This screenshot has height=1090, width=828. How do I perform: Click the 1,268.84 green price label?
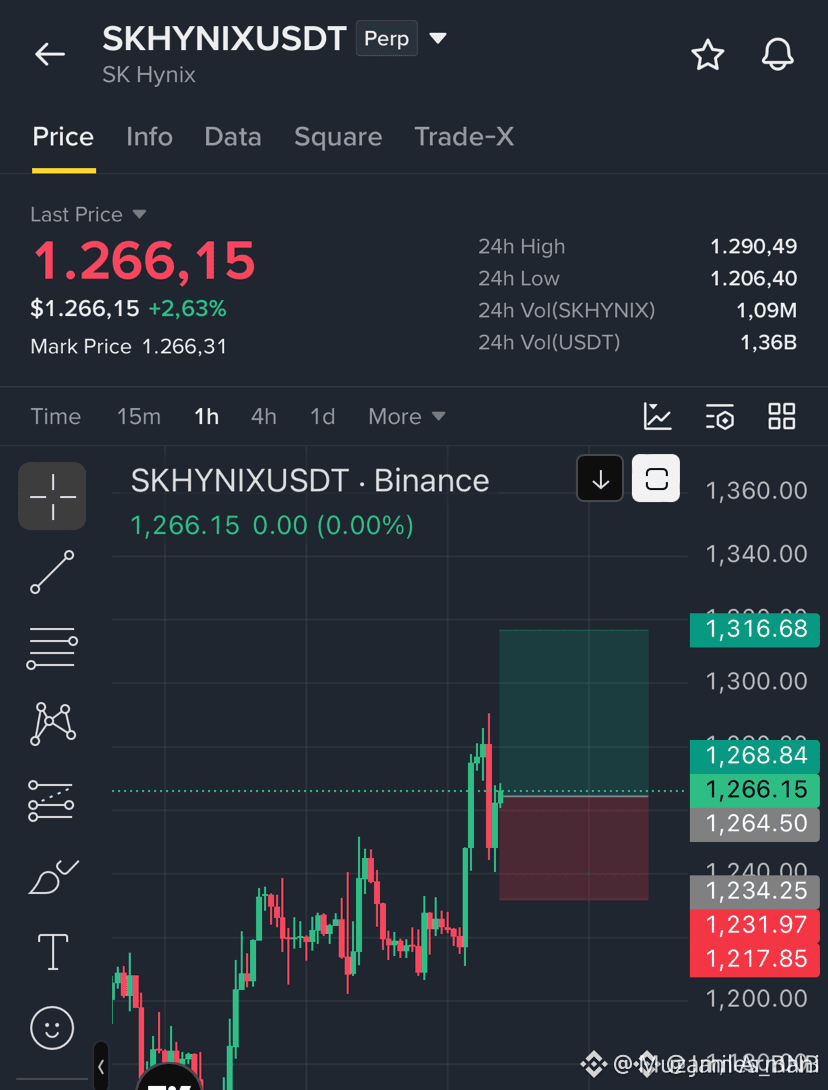755,756
